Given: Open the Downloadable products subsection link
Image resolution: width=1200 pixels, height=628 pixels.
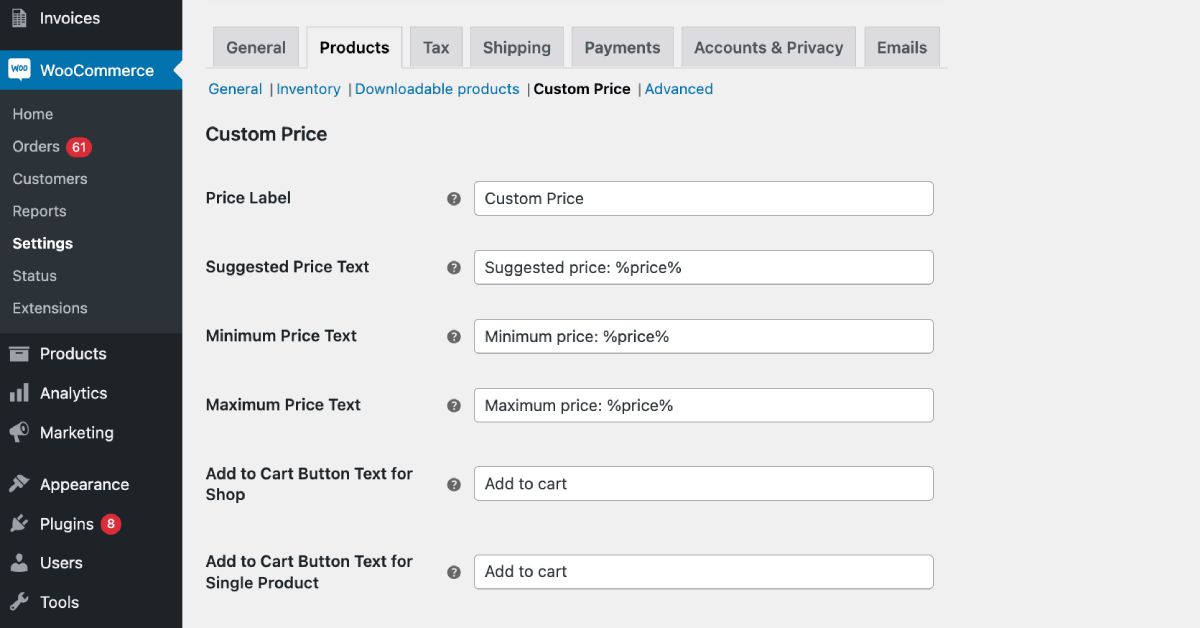Looking at the screenshot, I should (x=437, y=89).
